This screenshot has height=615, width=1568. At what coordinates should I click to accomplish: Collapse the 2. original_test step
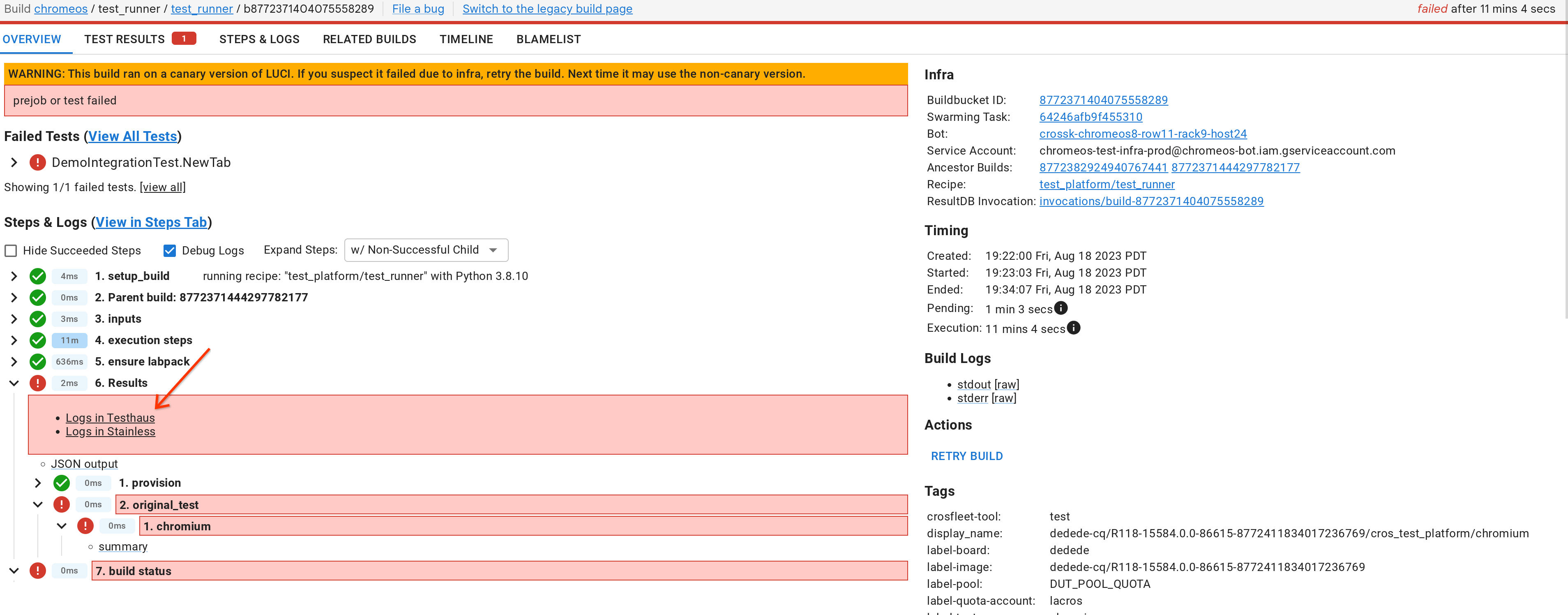point(38,505)
